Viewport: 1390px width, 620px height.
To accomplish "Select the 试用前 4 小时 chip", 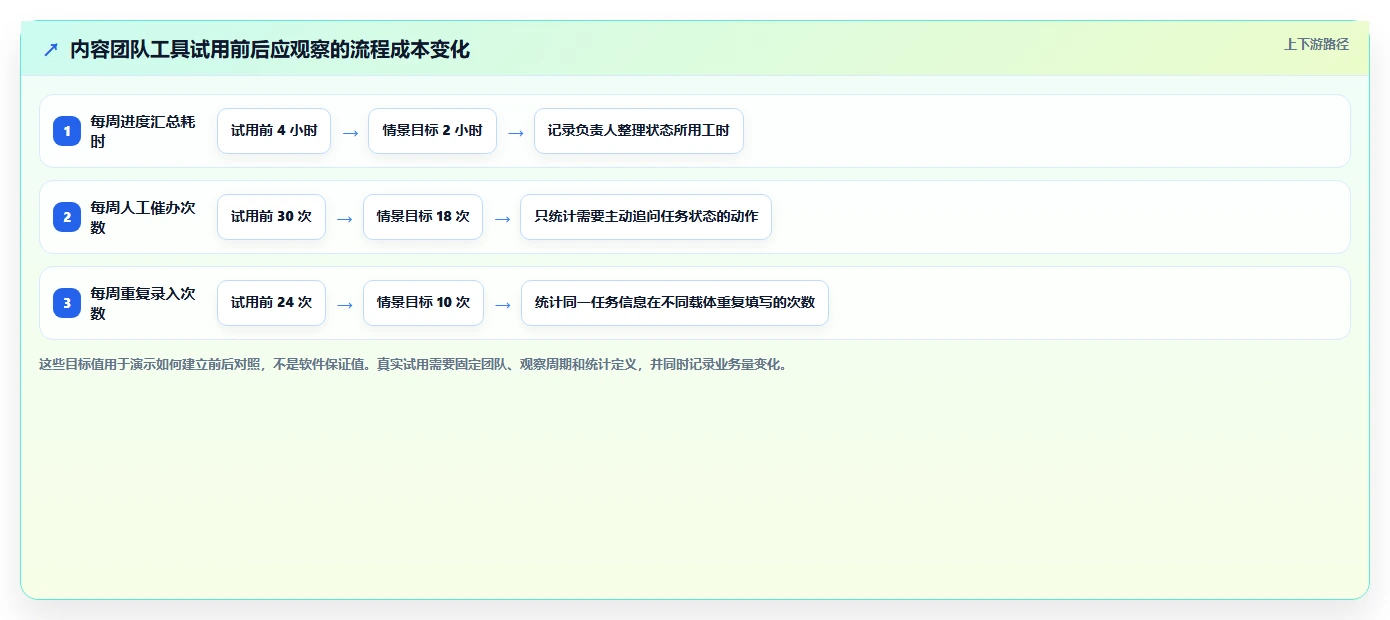I will point(274,131).
